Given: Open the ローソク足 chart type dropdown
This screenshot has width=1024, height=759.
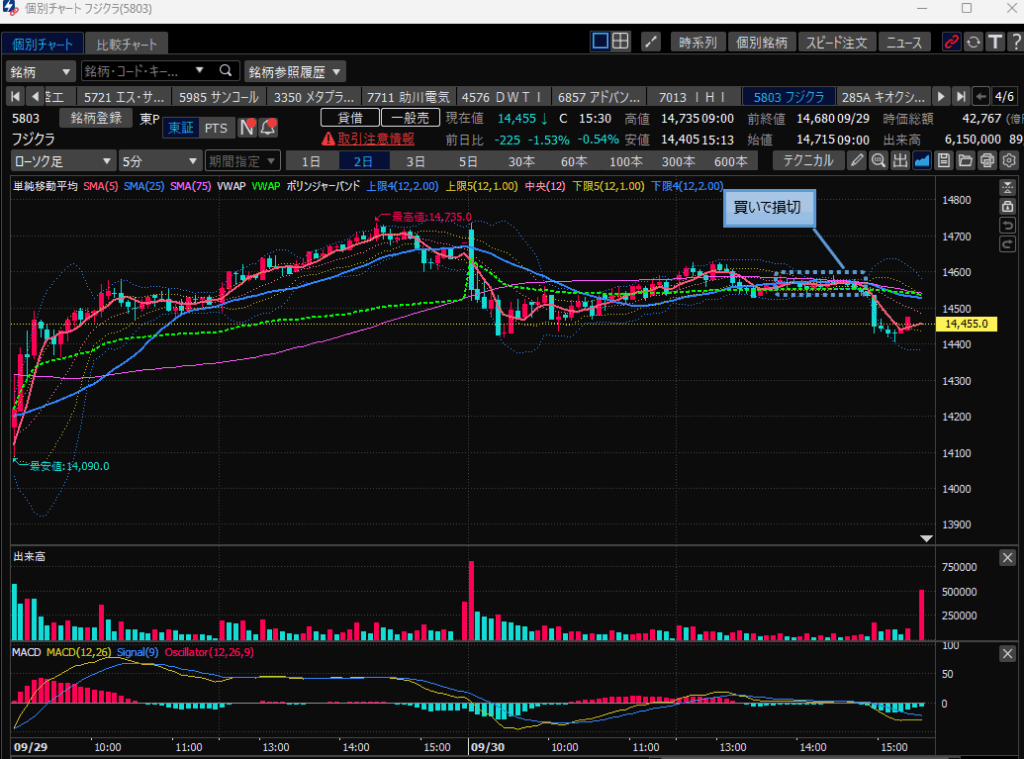Looking at the screenshot, I should coord(63,161).
